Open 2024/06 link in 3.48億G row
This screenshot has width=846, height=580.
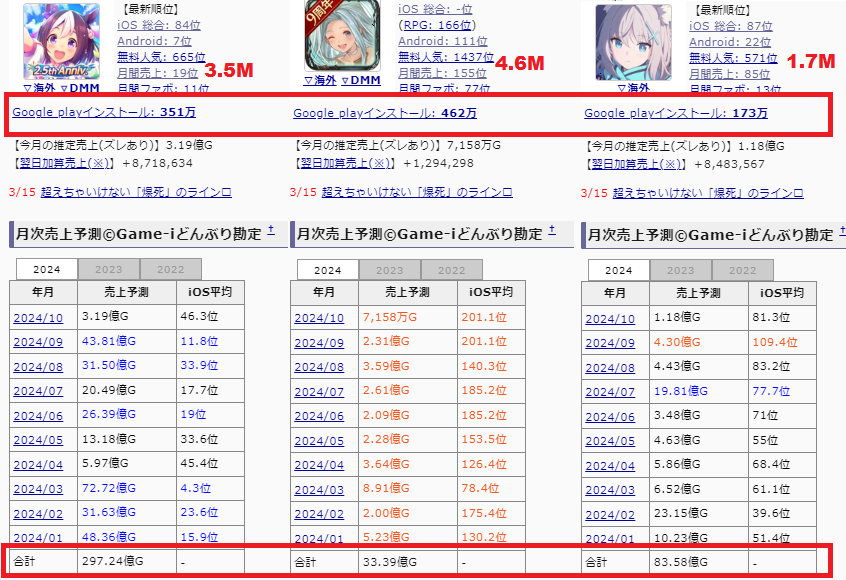(x=610, y=417)
